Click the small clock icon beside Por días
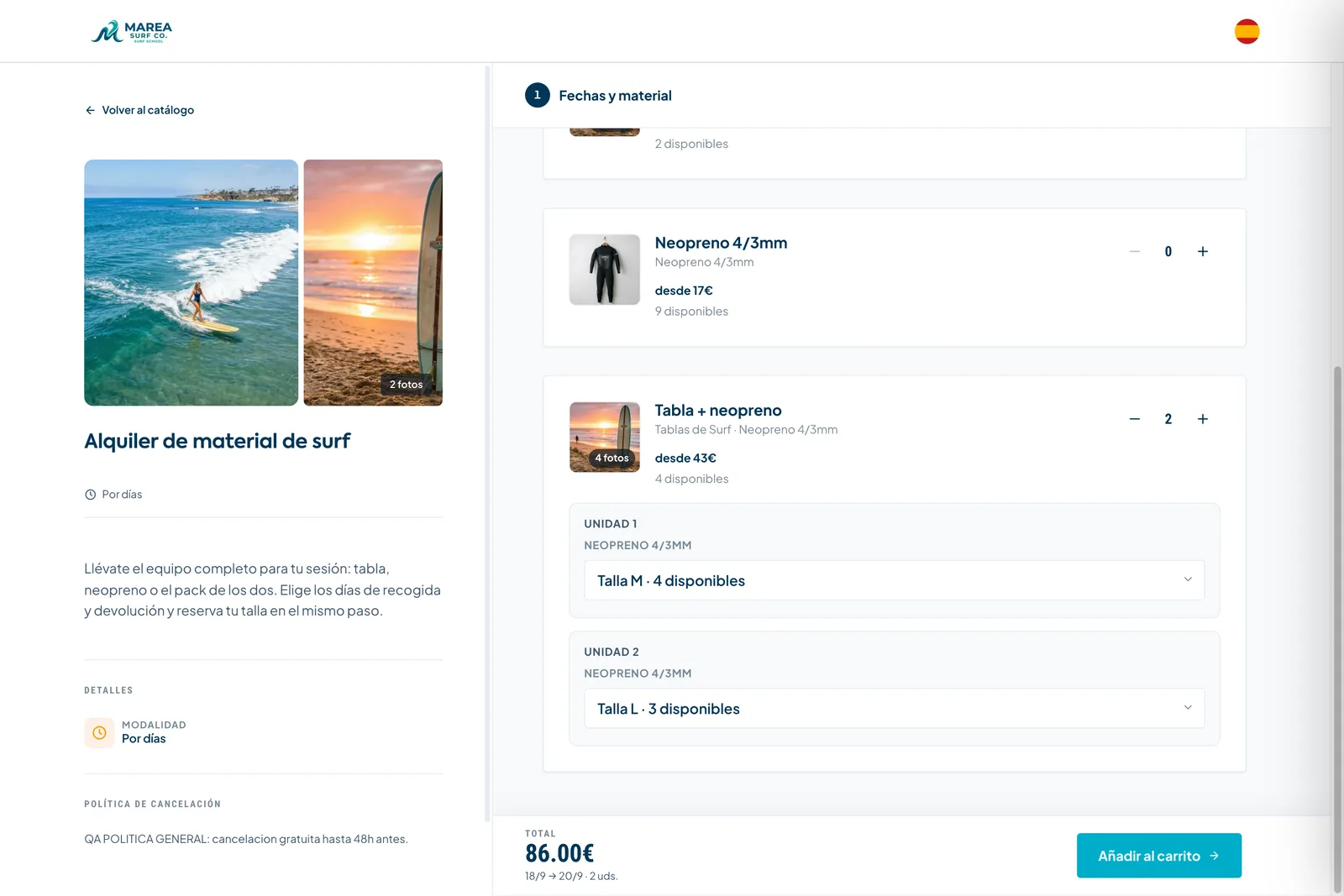The image size is (1344, 896). (90, 495)
